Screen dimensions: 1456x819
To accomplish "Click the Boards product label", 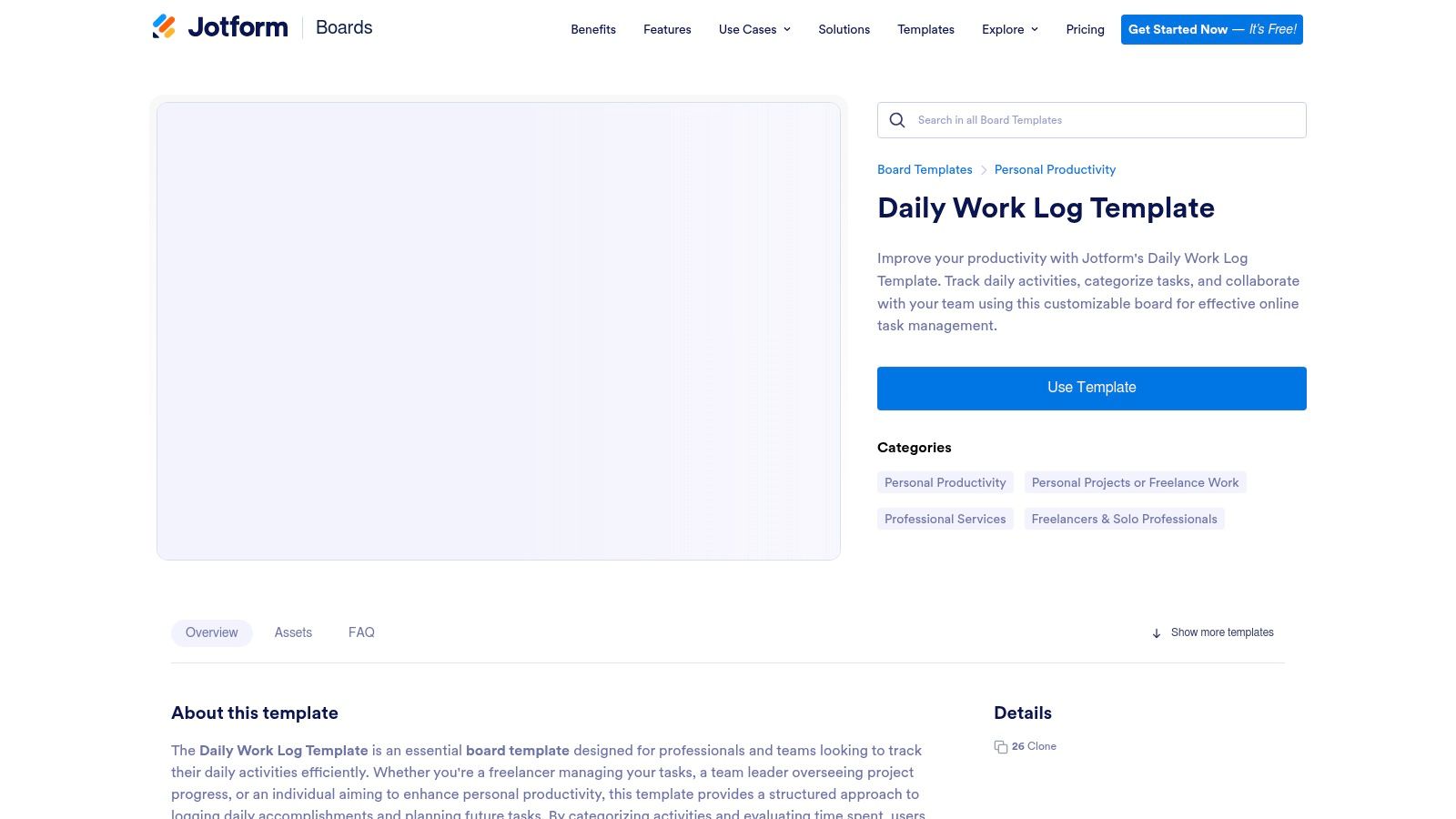I will tap(343, 27).
